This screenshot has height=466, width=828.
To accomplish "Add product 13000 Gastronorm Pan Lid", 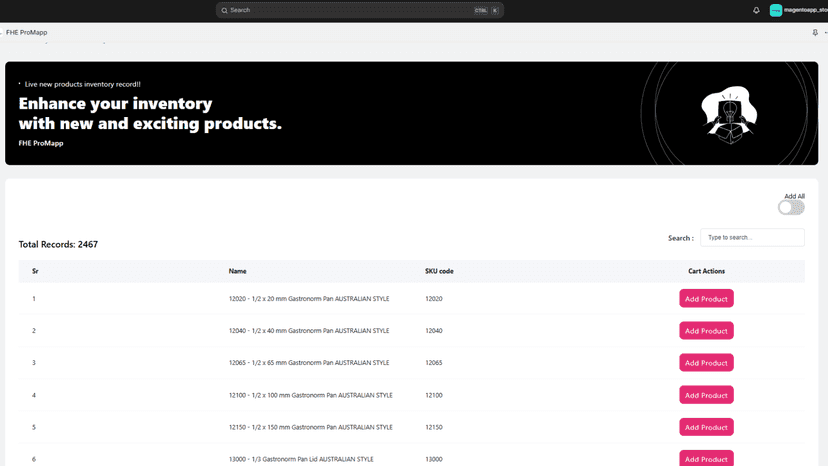I will pyautogui.click(x=706, y=458).
